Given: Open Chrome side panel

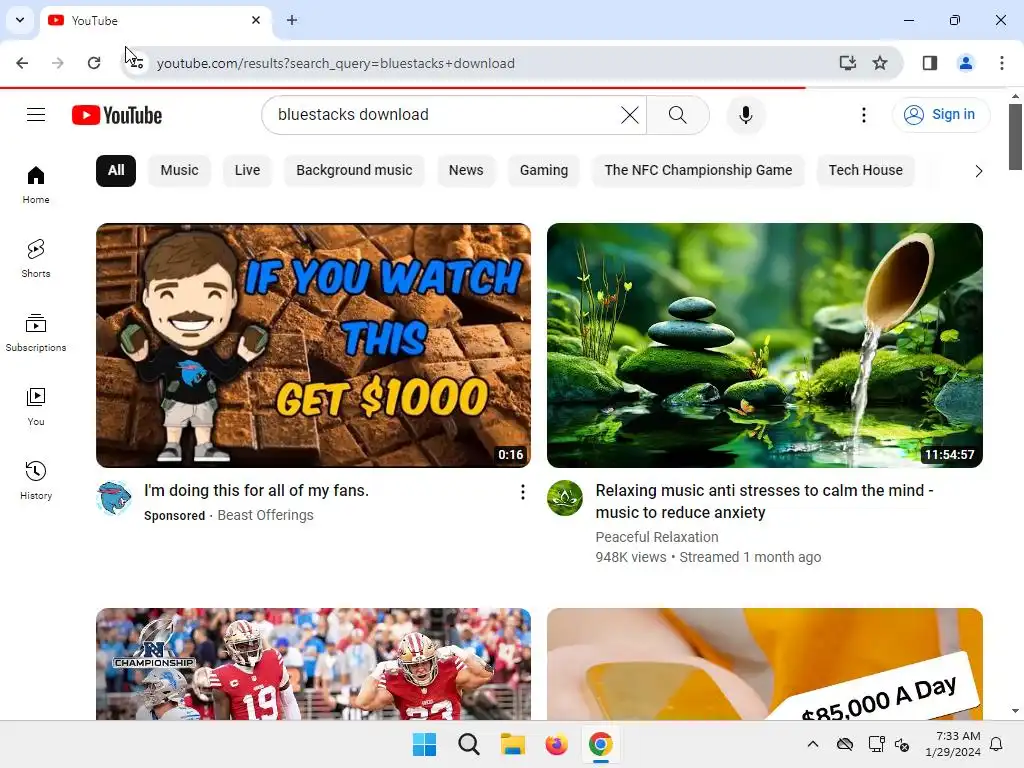Looking at the screenshot, I should click(930, 63).
